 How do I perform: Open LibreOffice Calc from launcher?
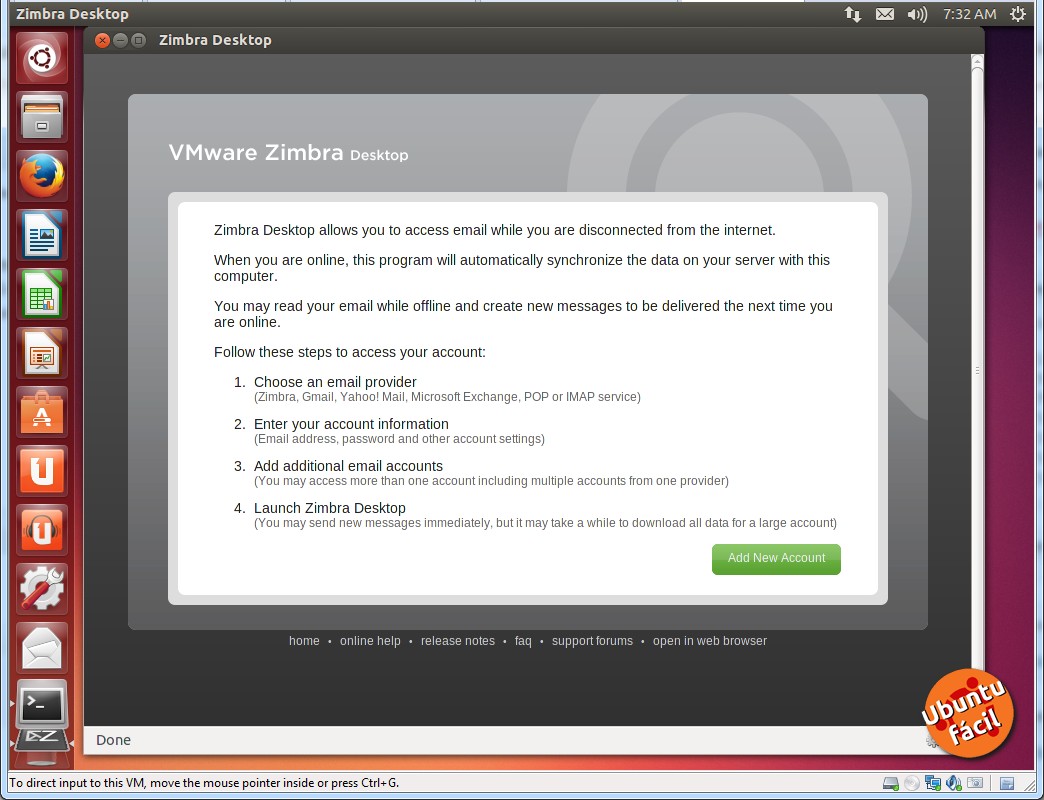click(x=42, y=294)
